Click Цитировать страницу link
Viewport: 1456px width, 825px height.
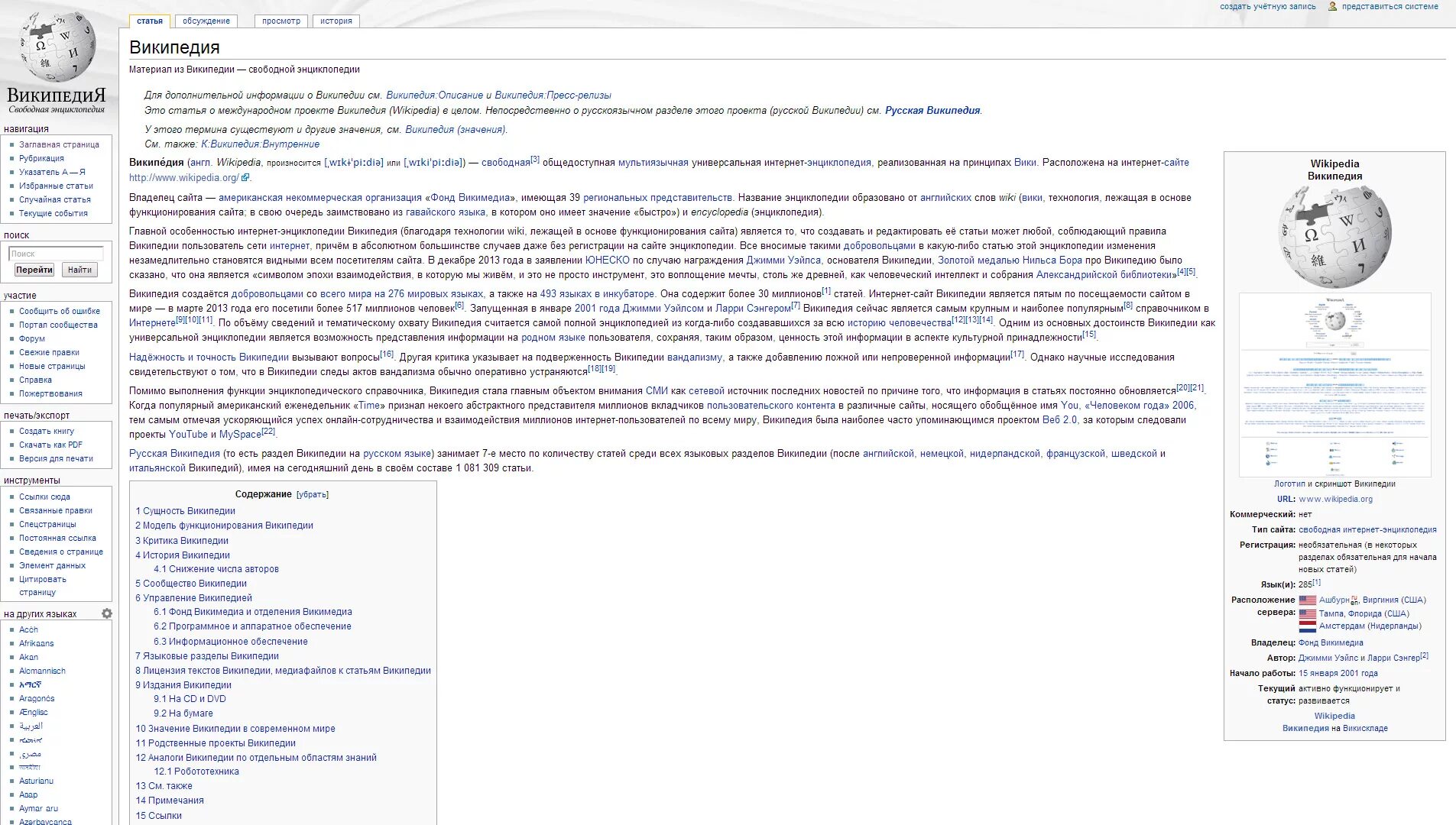tap(43, 586)
